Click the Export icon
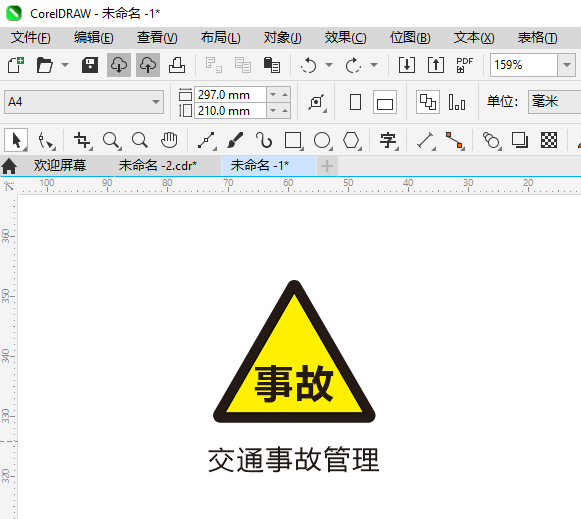 tap(436, 65)
